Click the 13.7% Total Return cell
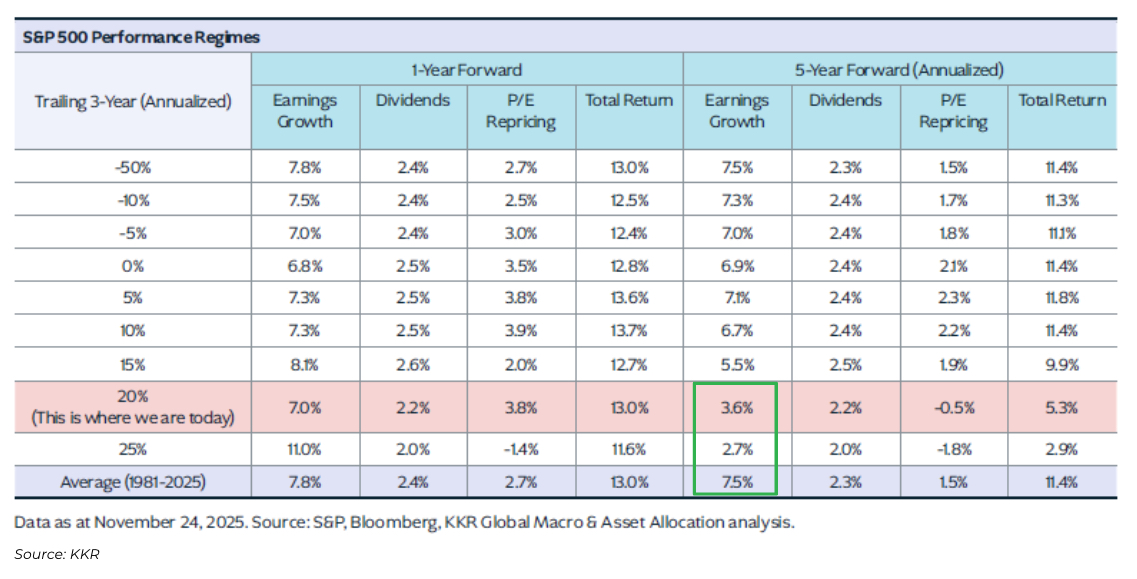1137x579 pixels. (628, 329)
